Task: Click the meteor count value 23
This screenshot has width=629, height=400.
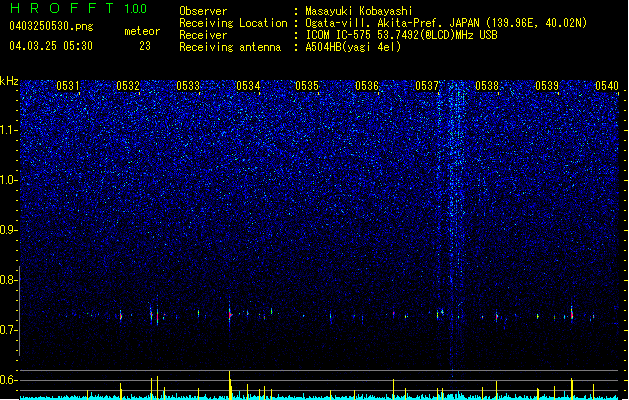Action: click(145, 46)
